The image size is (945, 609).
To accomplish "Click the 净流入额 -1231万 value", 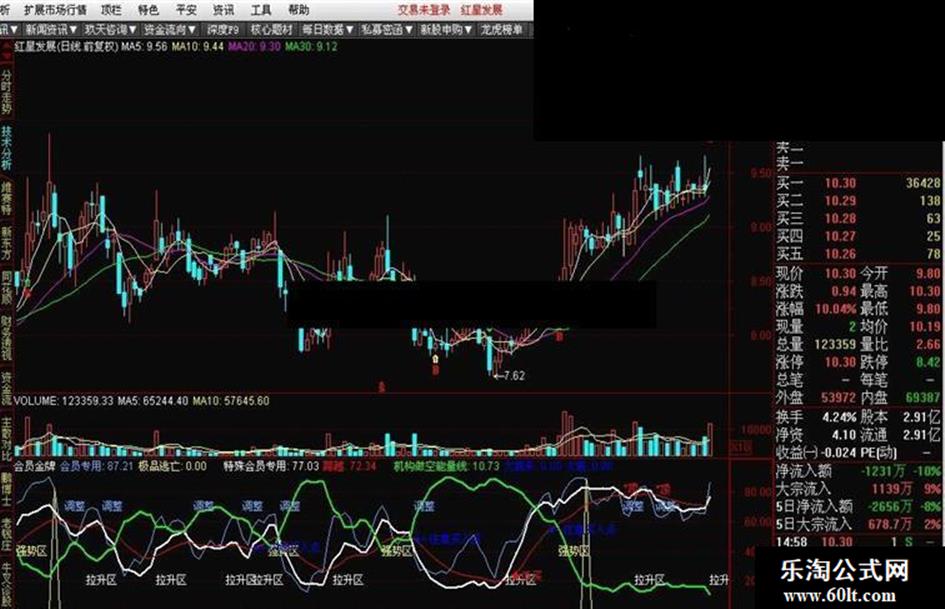I will pyautogui.click(x=883, y=471).
